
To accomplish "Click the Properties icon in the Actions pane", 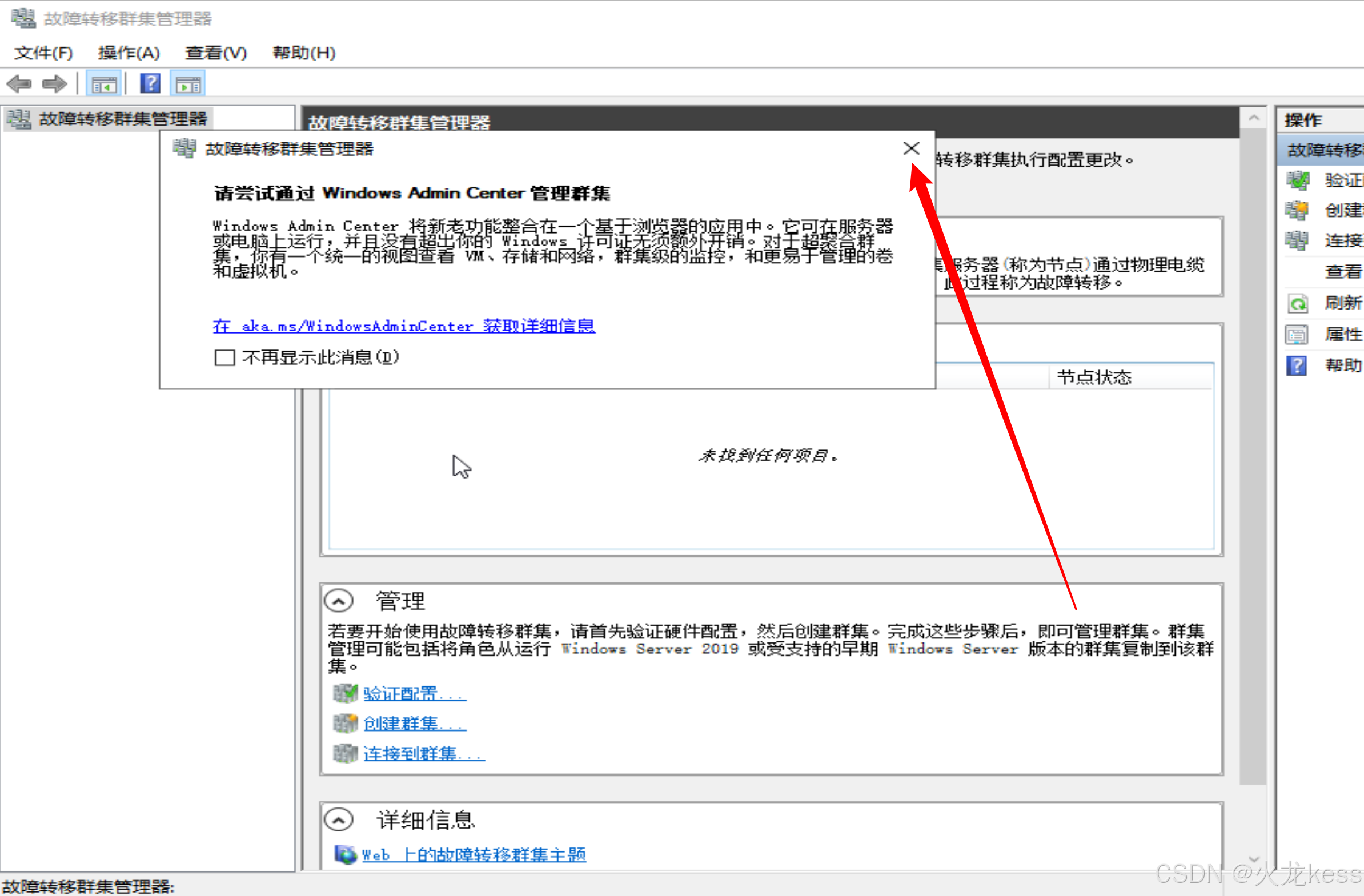I will pos(1298,334).
